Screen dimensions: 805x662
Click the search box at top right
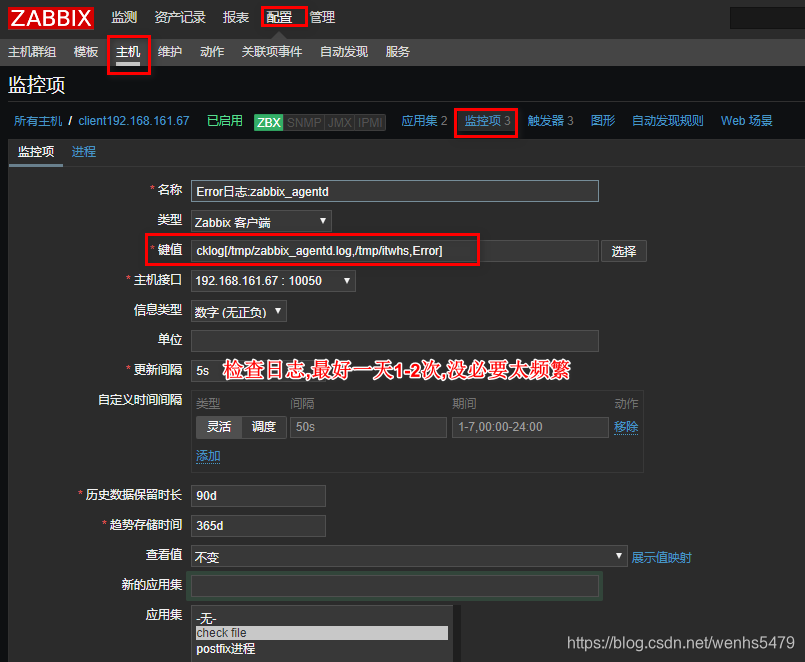[767, 18]
